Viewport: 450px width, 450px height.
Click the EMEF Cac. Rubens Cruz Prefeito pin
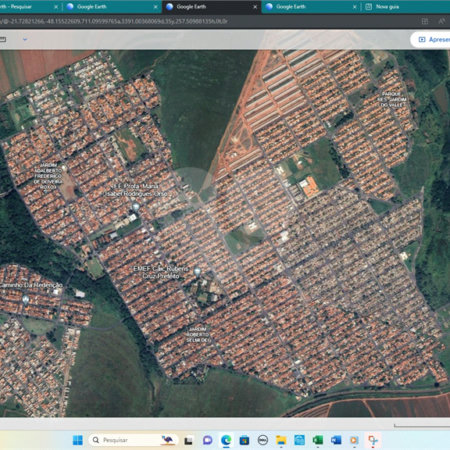197,272
